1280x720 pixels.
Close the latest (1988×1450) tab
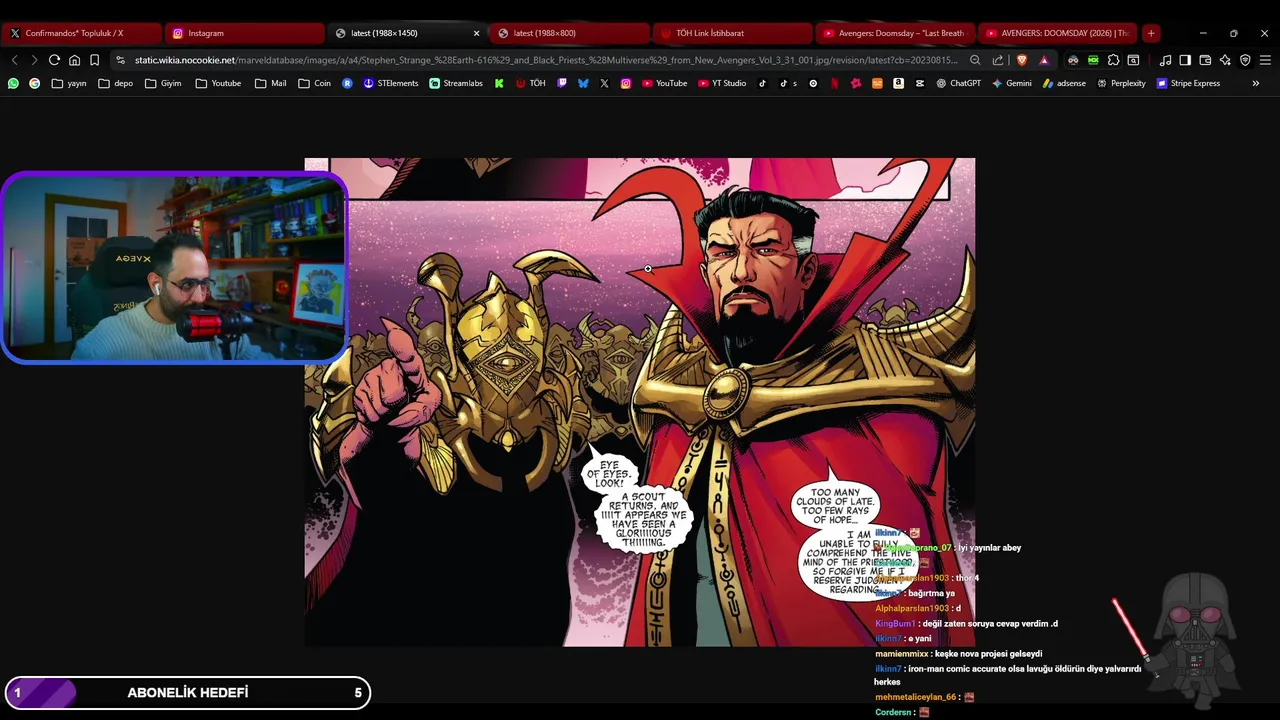point(476,33)
